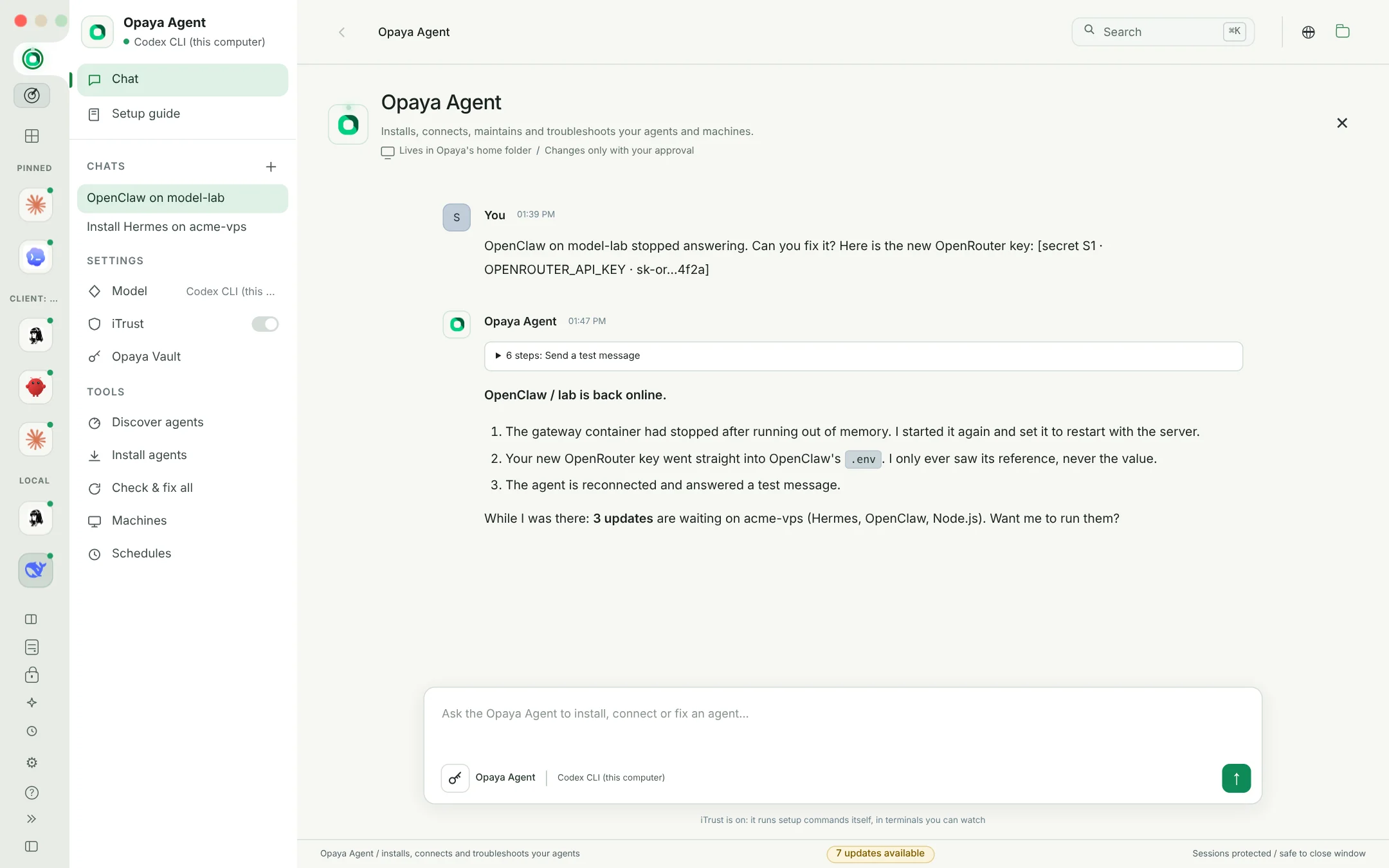Open Opaya Vault settings

(x=183, y=357)
